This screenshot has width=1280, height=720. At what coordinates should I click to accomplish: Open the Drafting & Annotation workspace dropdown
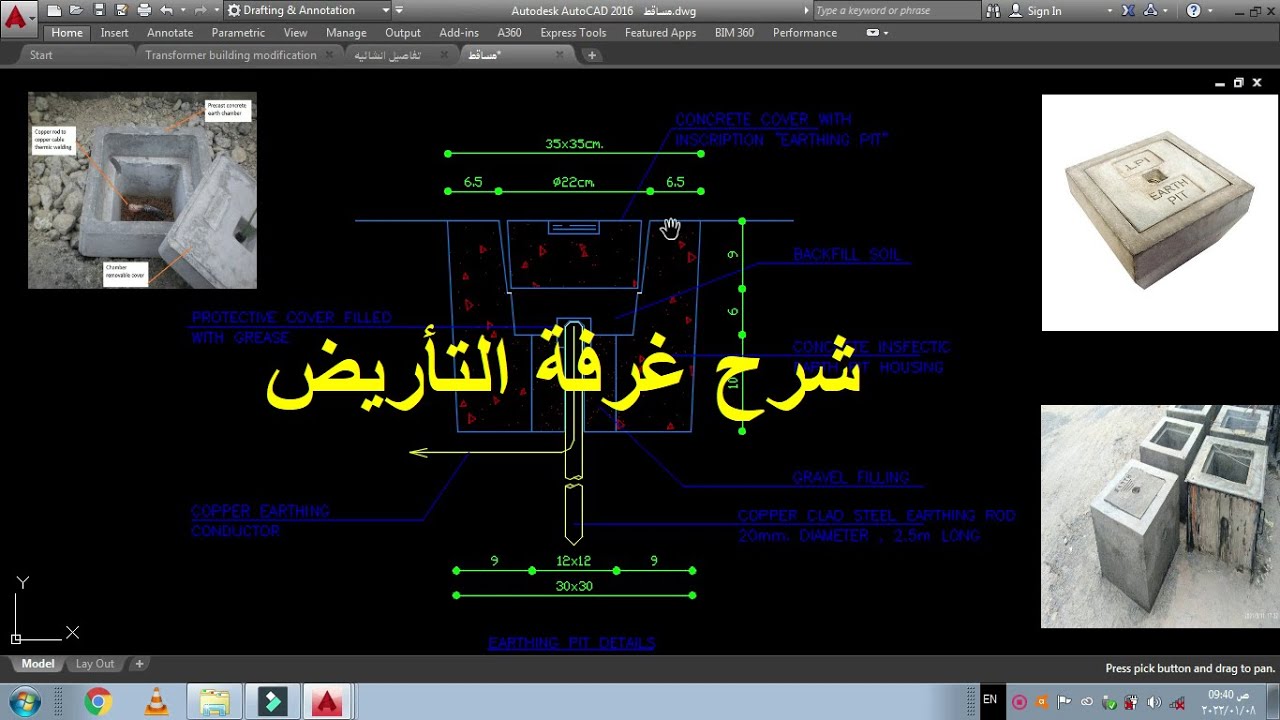[308, 10]
